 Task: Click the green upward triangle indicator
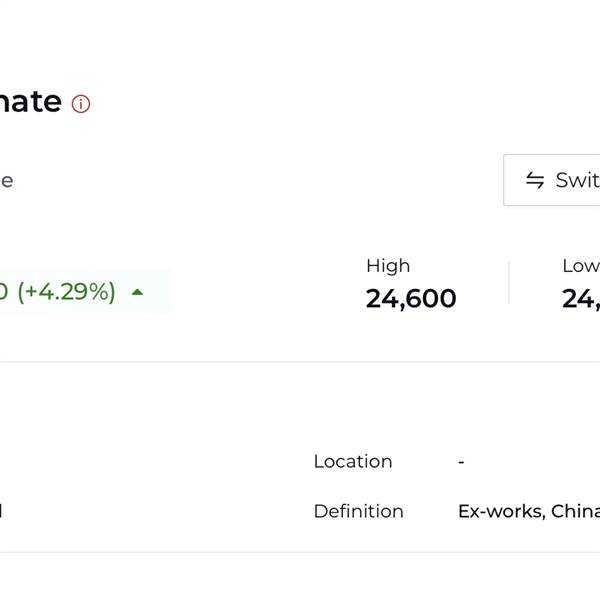(x=138, y=292)
